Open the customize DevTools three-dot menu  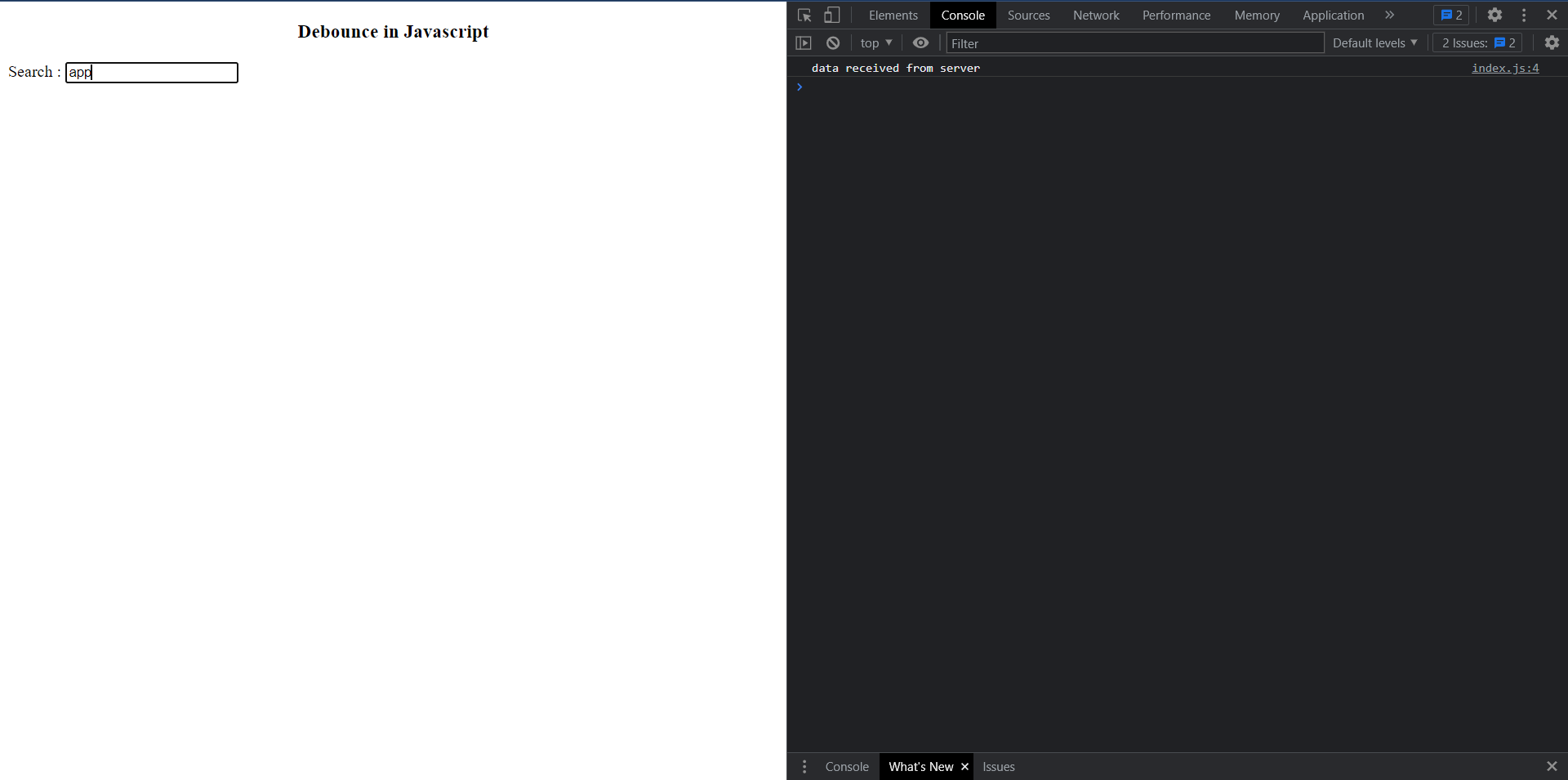pos(1524,16)
